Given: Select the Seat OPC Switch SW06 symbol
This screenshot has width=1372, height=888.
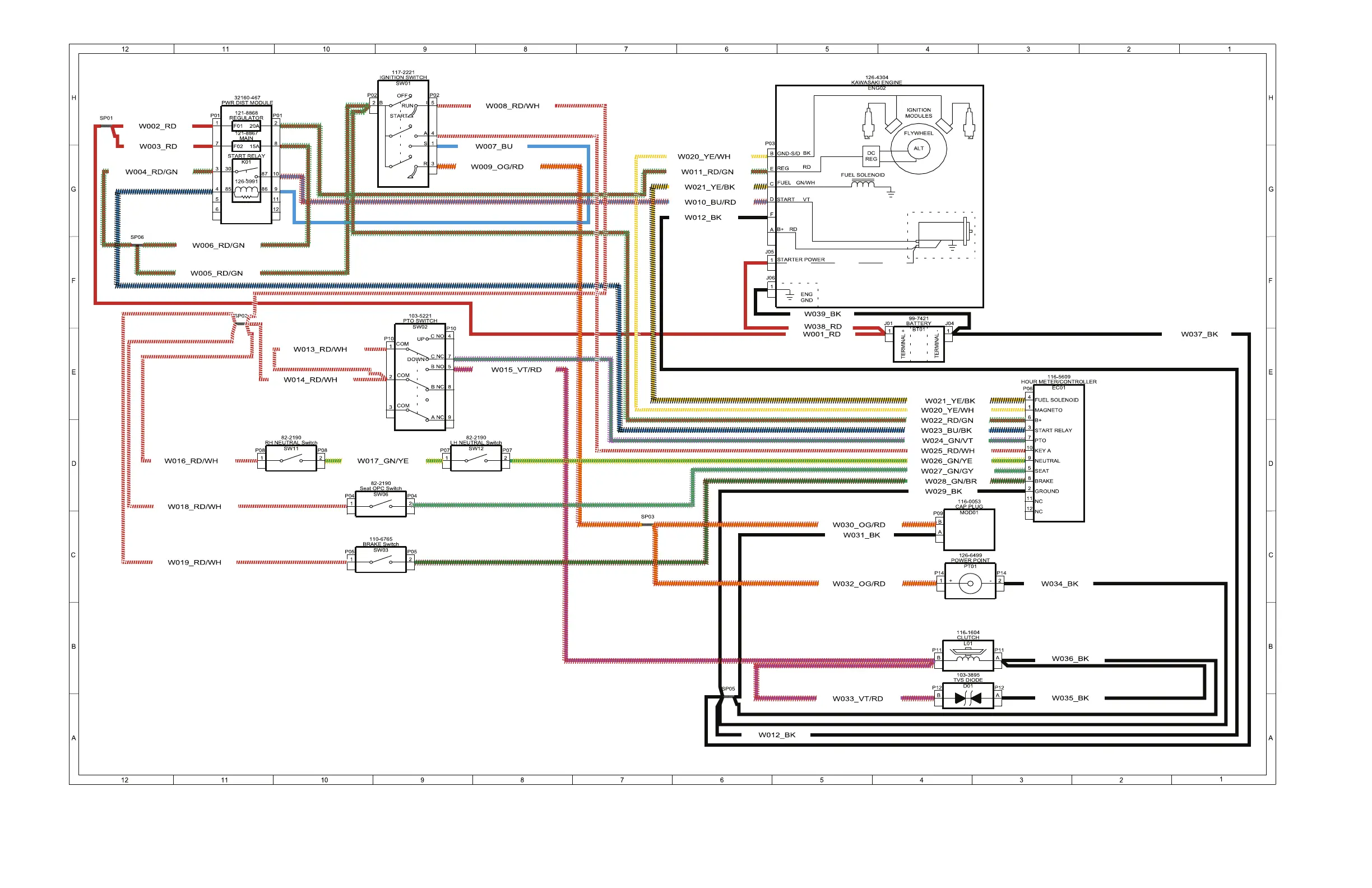Looking at the screenshot, I should pyautogui.click(x=381, y=505).
